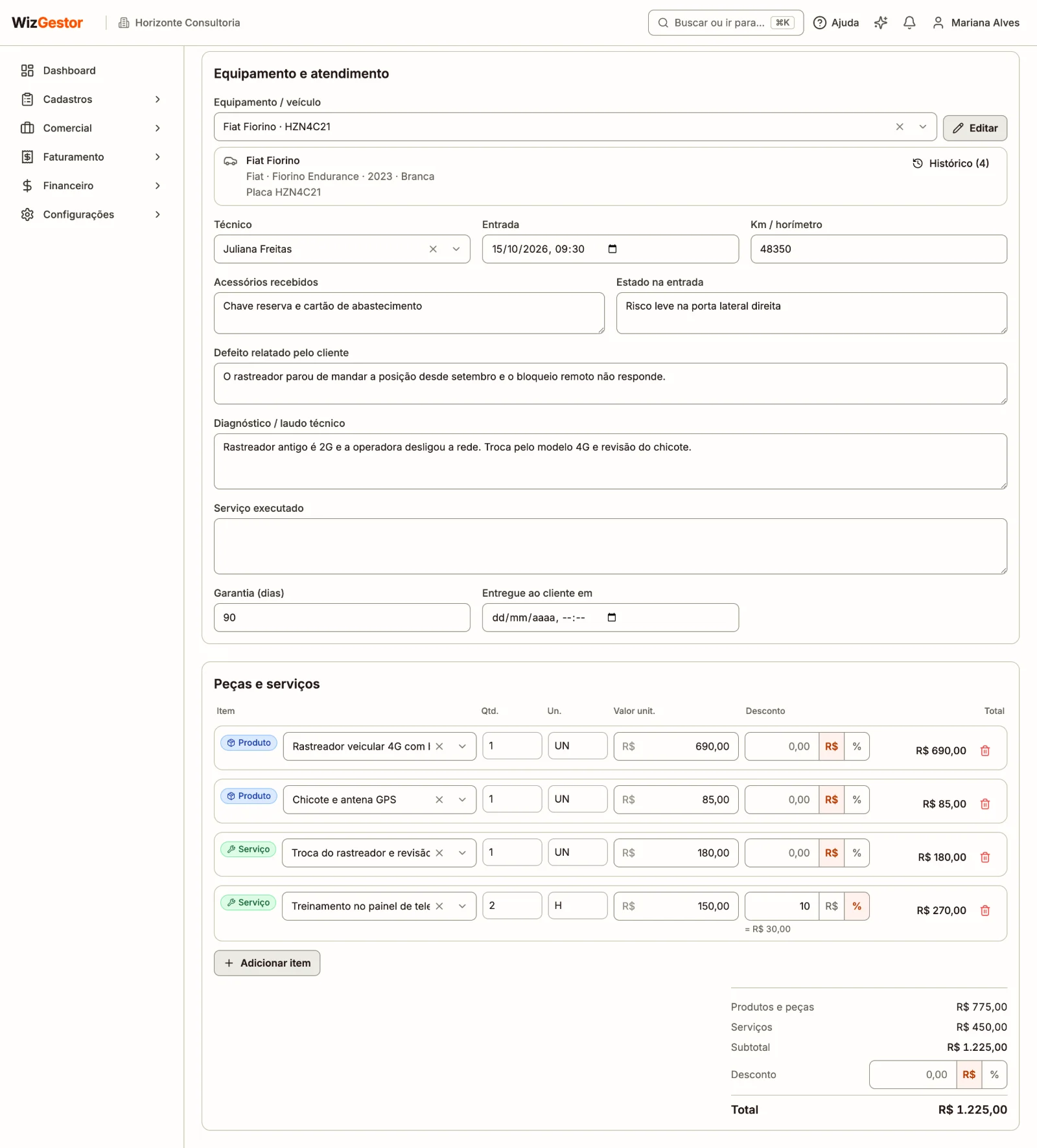The width and height of the screenshot is (1037, 1148).
Task: Select R$ mode for total Desconto
Action: pos(969,1074)
